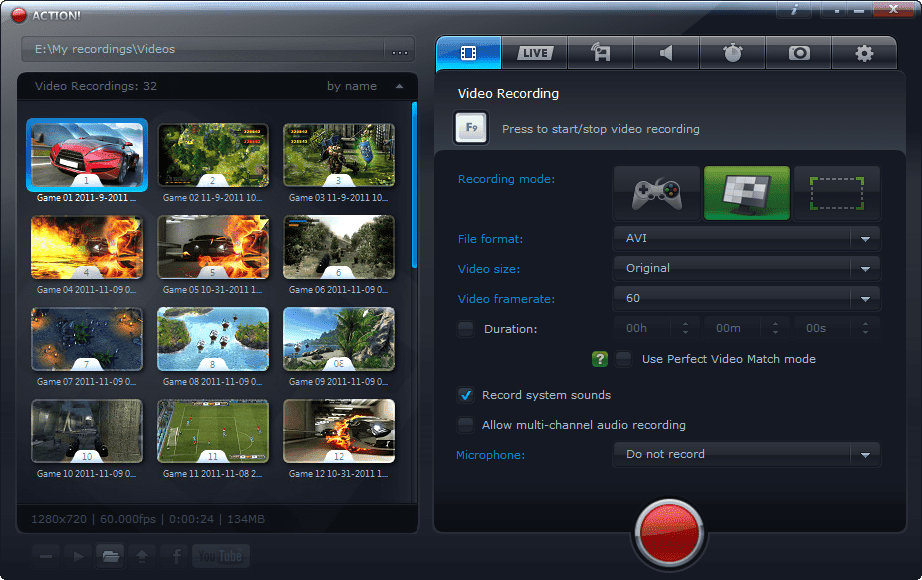Select the Game 07 thumbnail
The width and height of the screenshot is (922, 580).
pyautogui.click(x=86, y=339)
